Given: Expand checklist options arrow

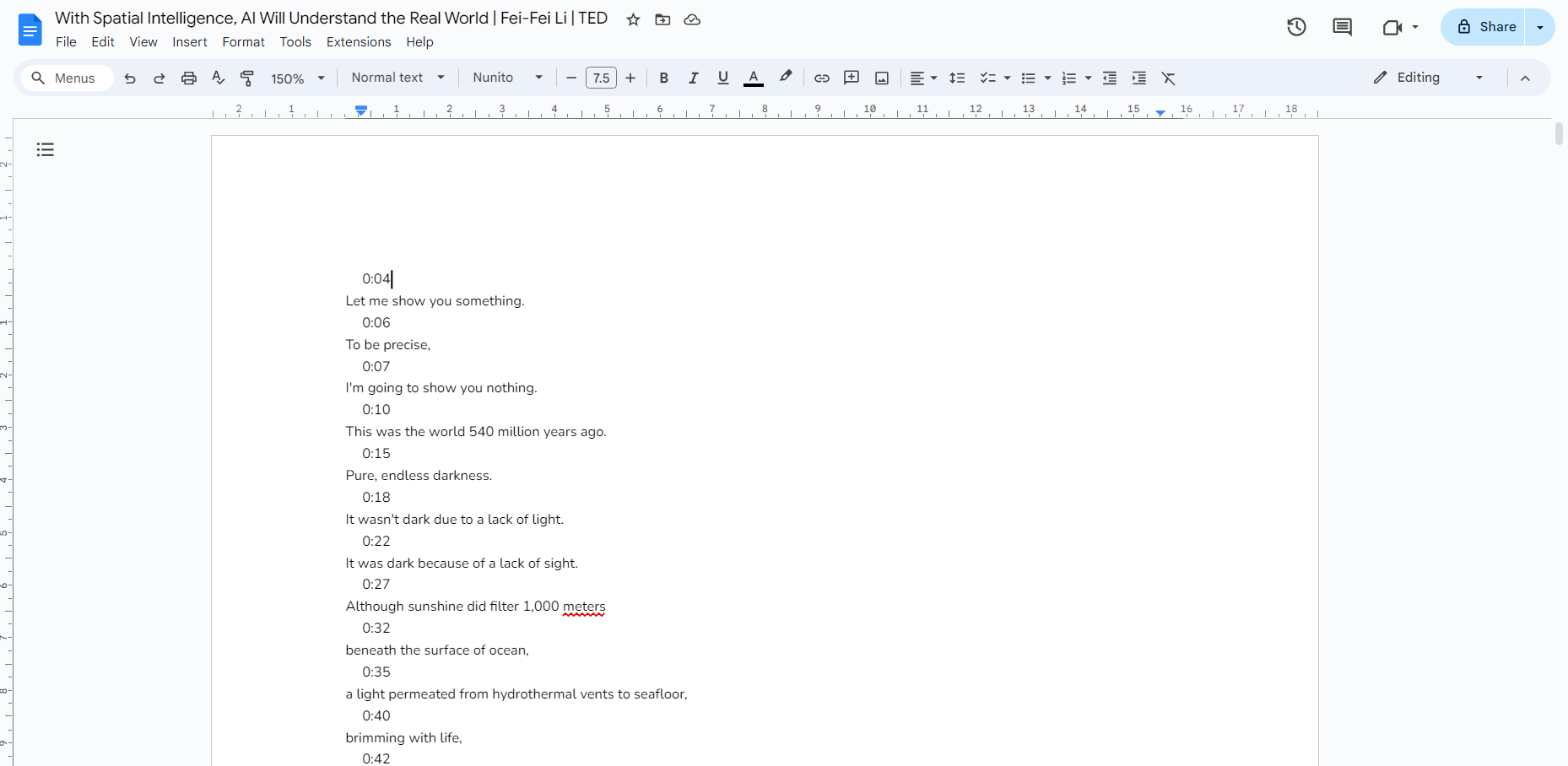Looking at the screenshot, I should [1008, 78].
